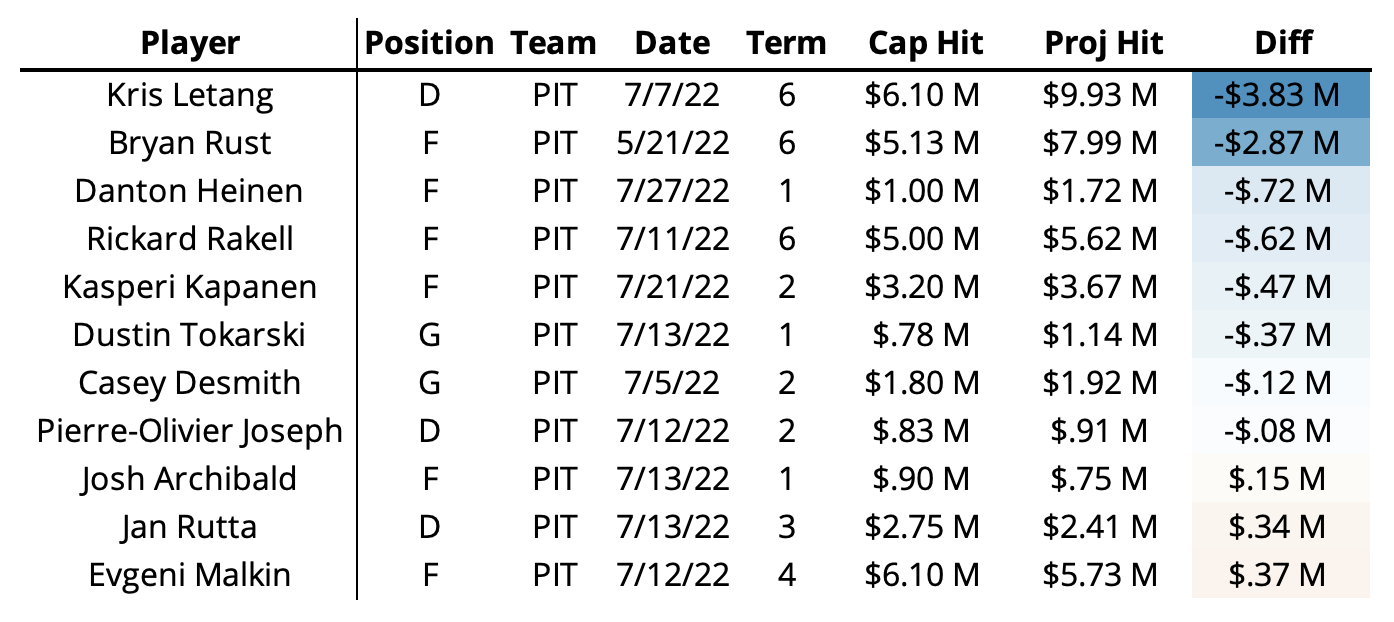
Task: Click the -$2.87 M Diff cell
Action: (1284, 143)
